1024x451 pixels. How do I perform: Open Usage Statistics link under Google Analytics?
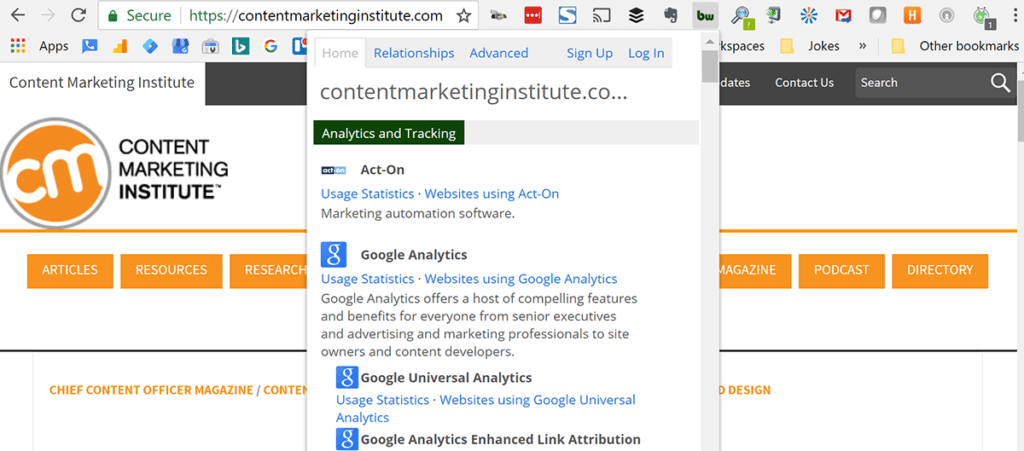tap(367, 279)
